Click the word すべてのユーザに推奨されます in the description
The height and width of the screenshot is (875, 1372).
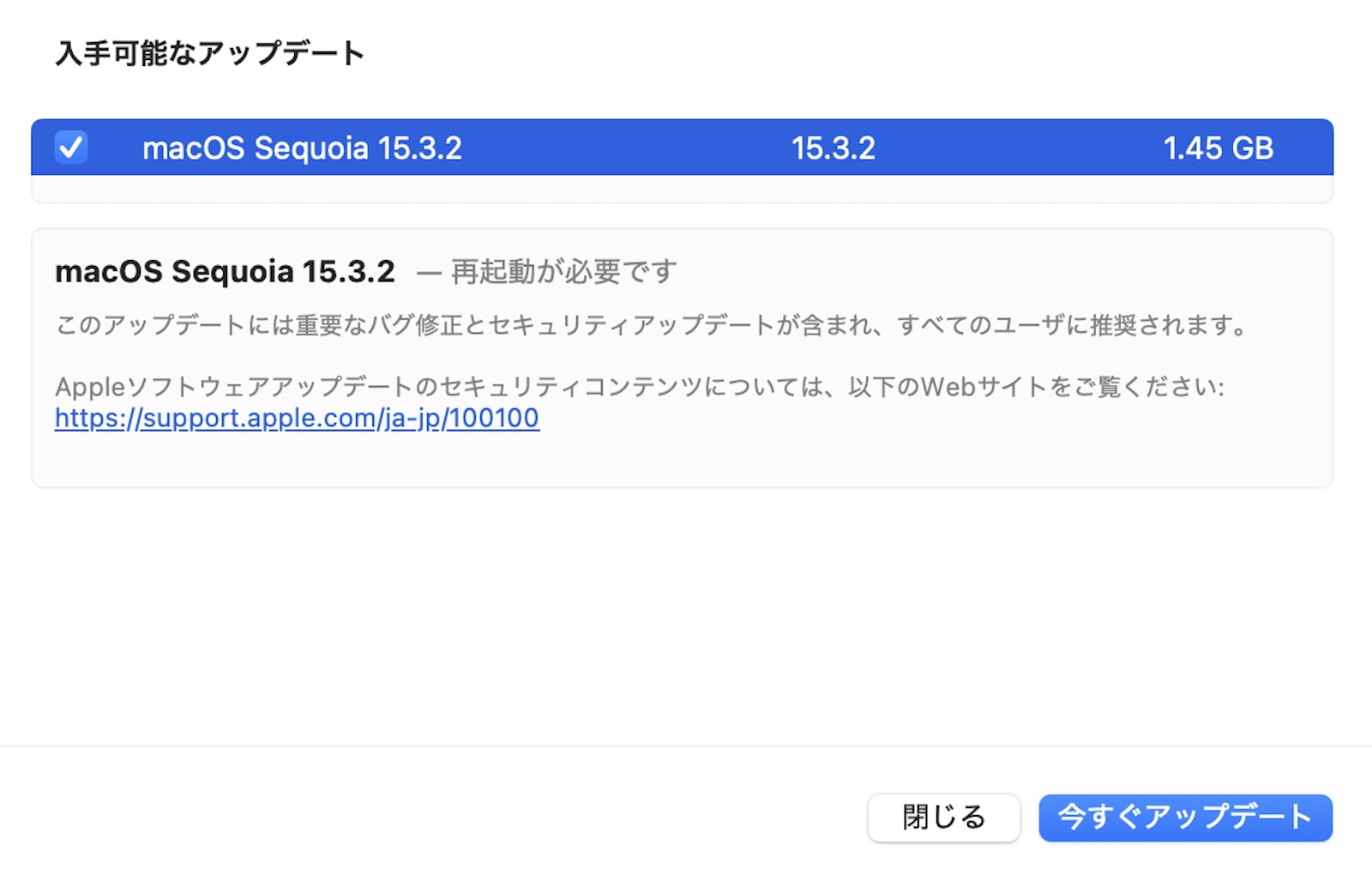tap(1072, 325)
